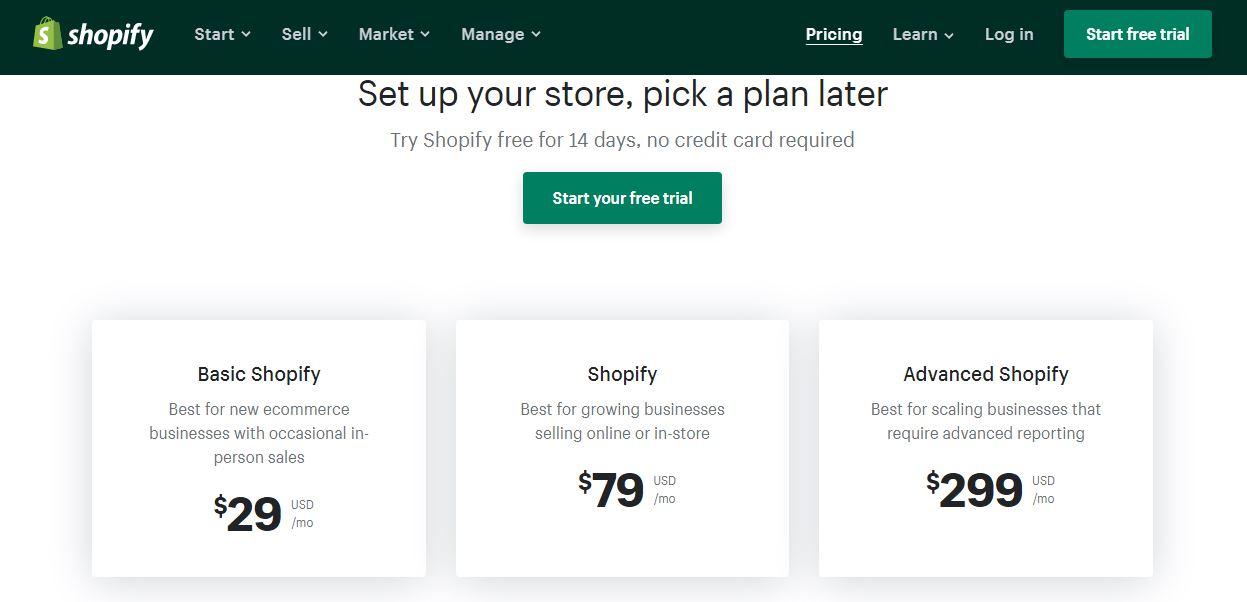The image size is (1247, 602).
Task: Open the Sell dropdown menu
Action: pyautogui.click(x=305, y=34)
